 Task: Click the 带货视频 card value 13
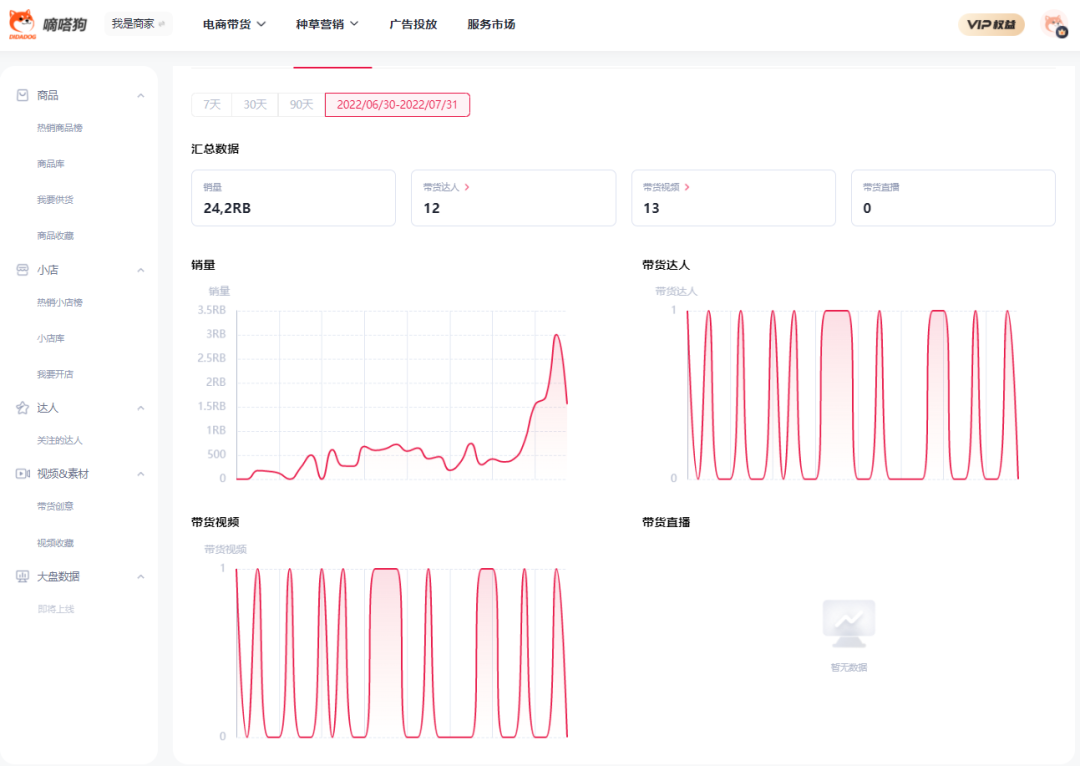point(652,208)
